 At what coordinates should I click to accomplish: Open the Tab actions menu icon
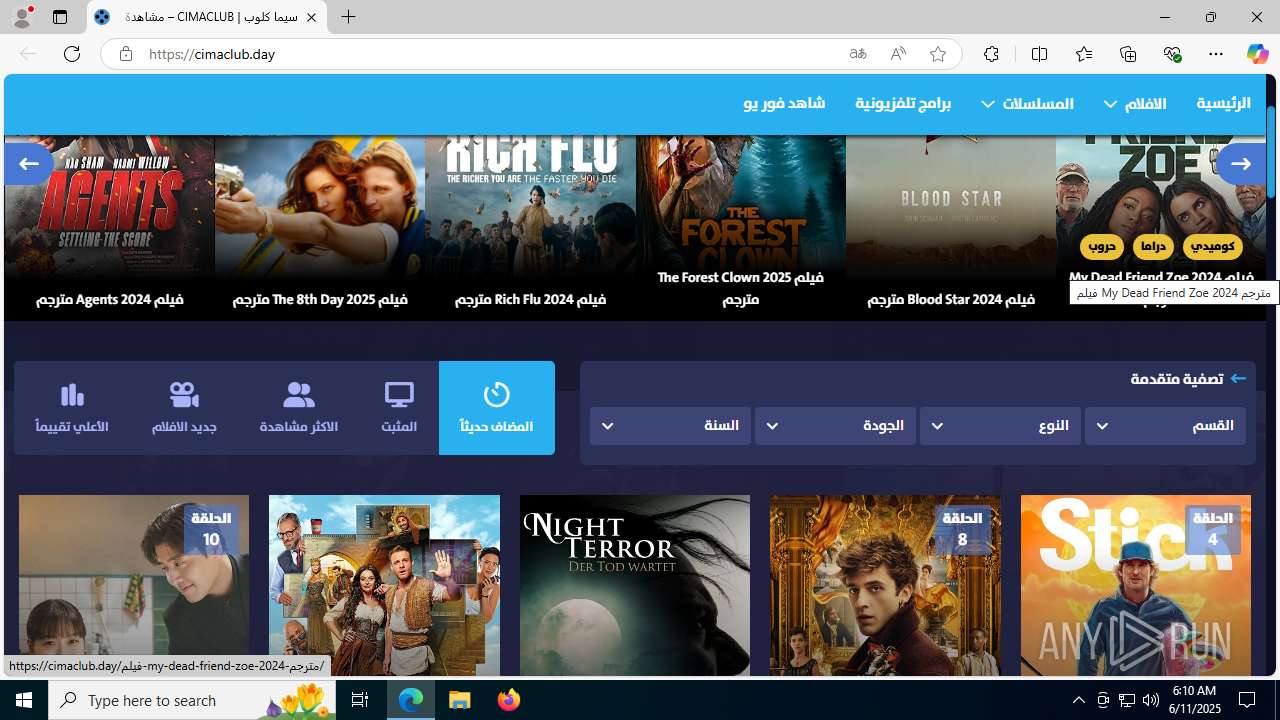[x=60, y=17]
